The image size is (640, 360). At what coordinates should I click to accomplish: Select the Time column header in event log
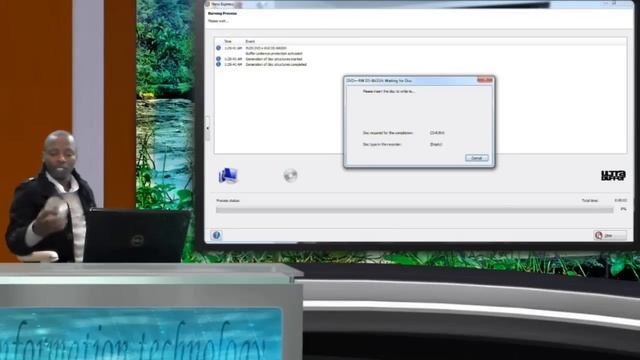tap(228, 42)
